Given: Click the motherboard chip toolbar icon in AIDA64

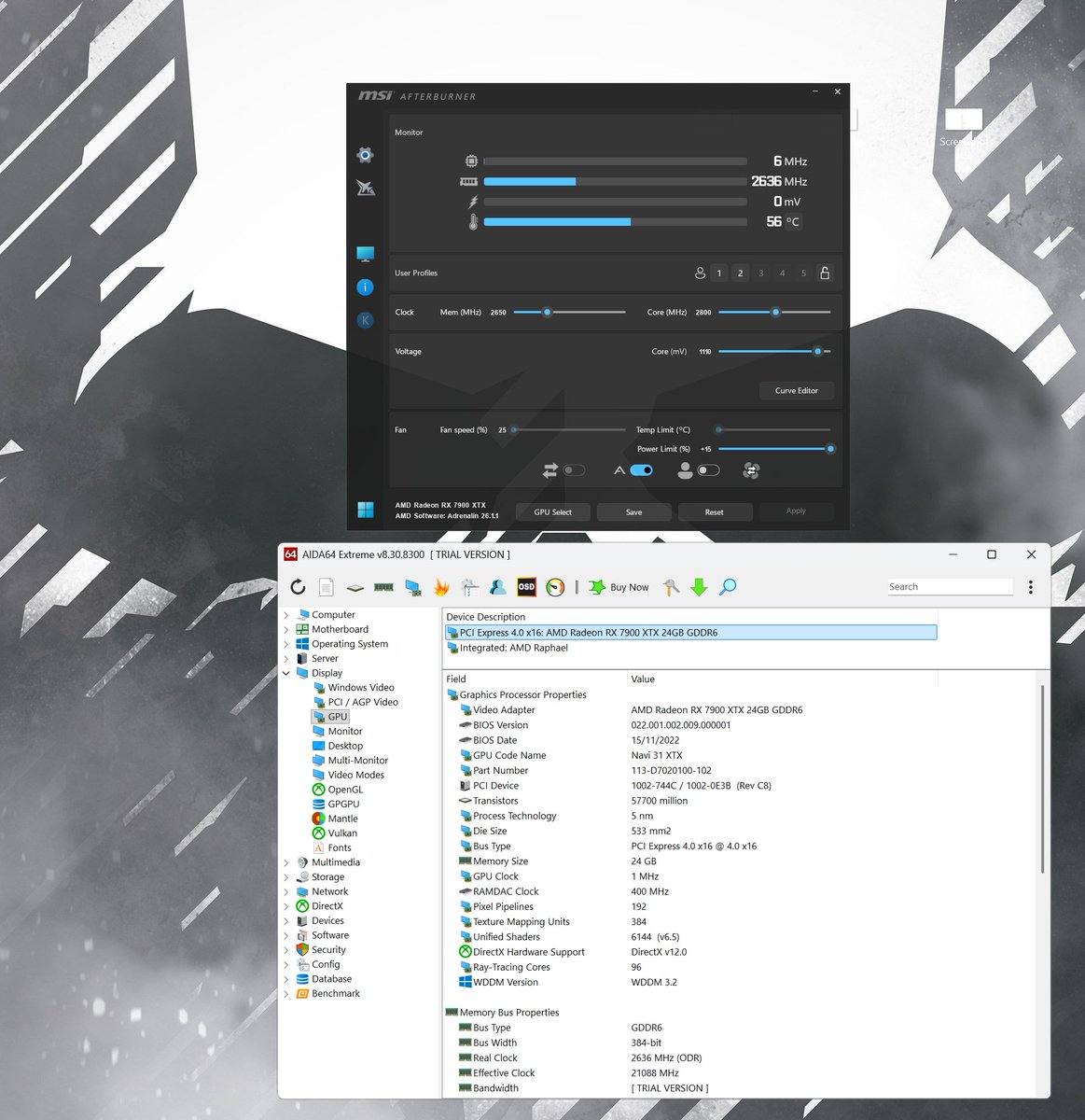Looking at the screenshot, I should 355,588.
